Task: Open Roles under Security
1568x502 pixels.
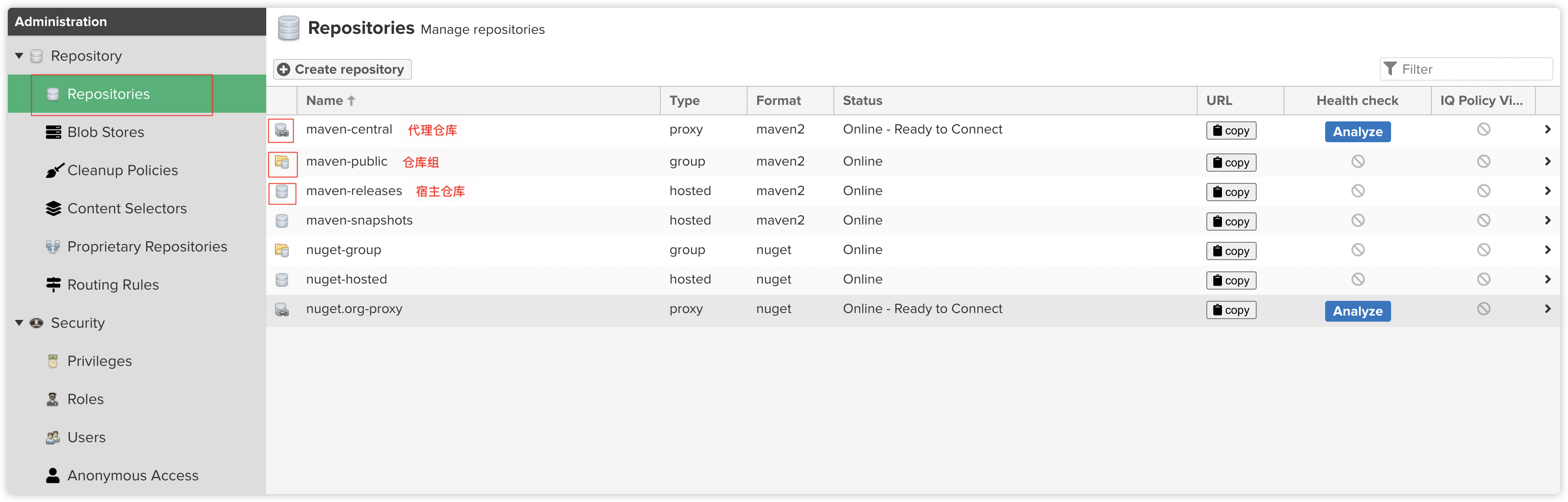Action: click(137, 399)
